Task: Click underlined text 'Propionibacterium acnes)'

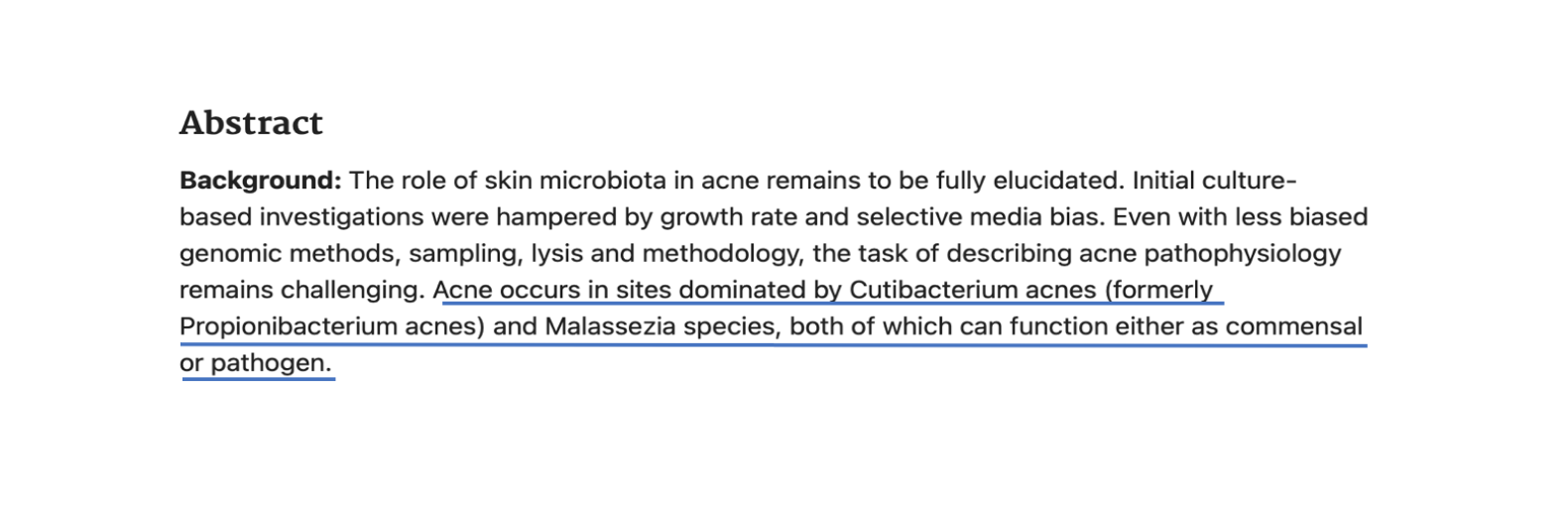Action: (331, 326)
